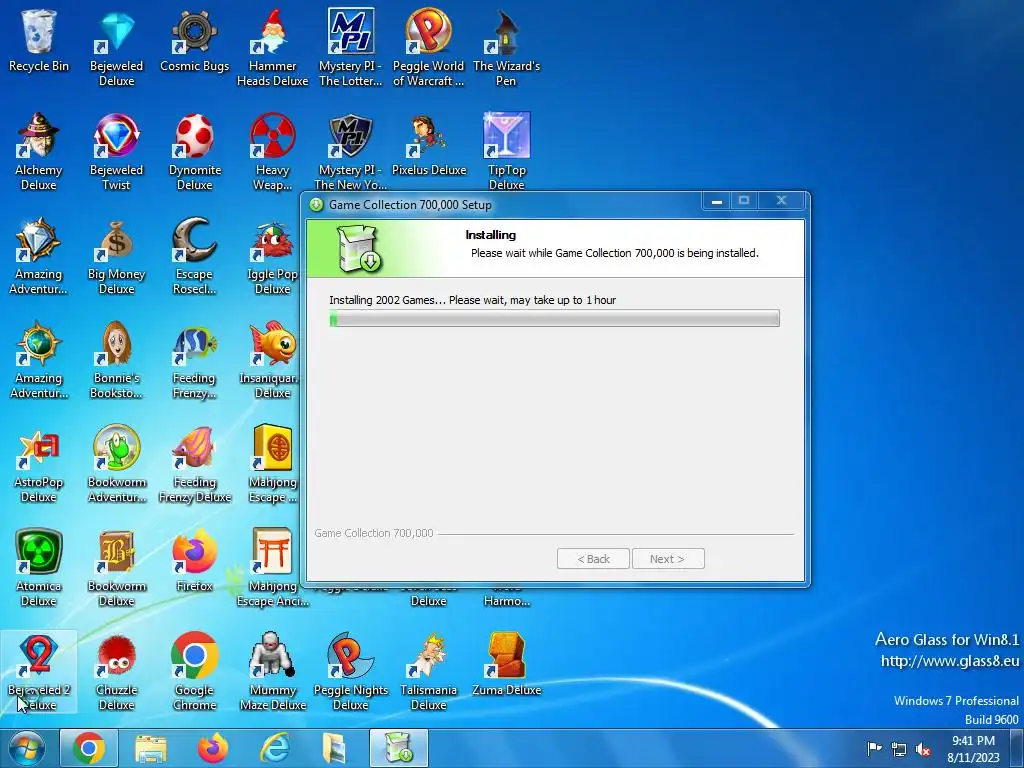
Task: Select Bookworm Adventures worm icon
Action: pos(116,464)
